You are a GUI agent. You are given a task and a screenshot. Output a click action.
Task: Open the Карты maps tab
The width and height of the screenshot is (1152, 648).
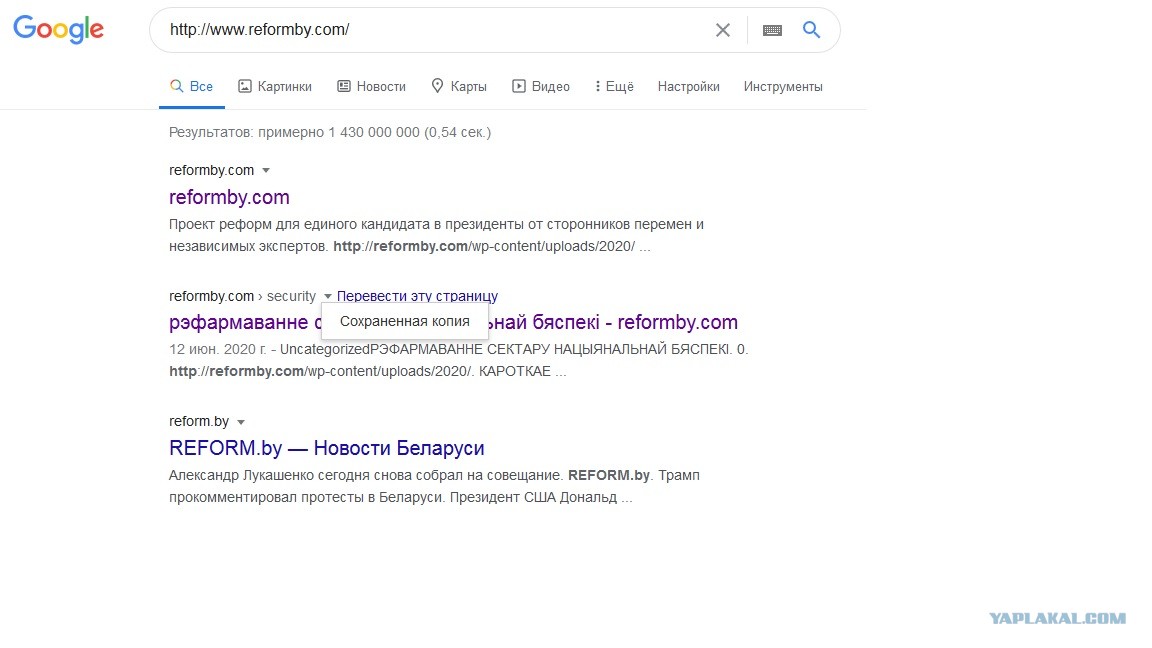click(458, 87)
